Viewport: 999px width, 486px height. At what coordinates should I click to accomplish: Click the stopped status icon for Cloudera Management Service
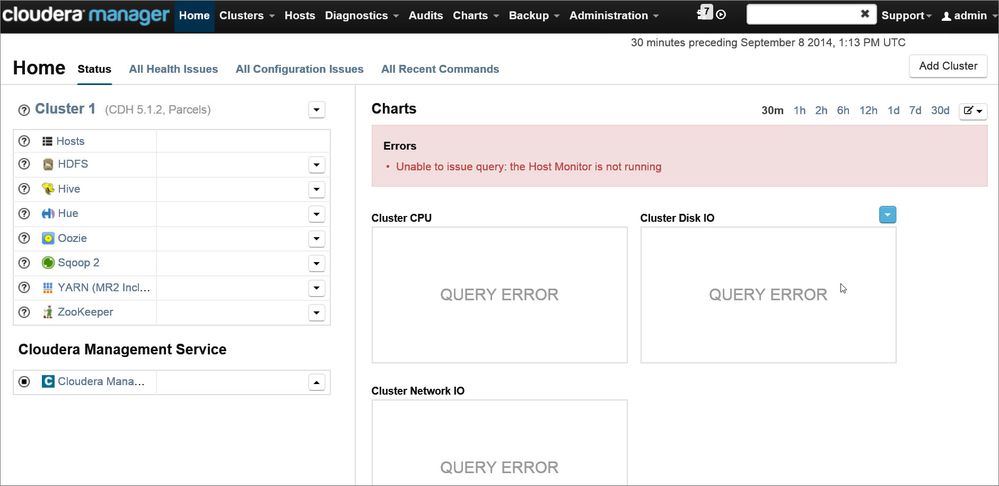coord(24,382)
